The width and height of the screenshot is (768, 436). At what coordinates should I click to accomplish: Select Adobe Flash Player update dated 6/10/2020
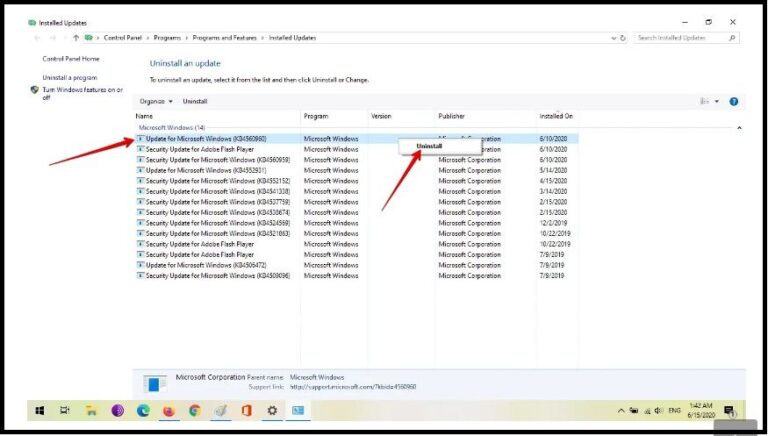tap(357, 149)
